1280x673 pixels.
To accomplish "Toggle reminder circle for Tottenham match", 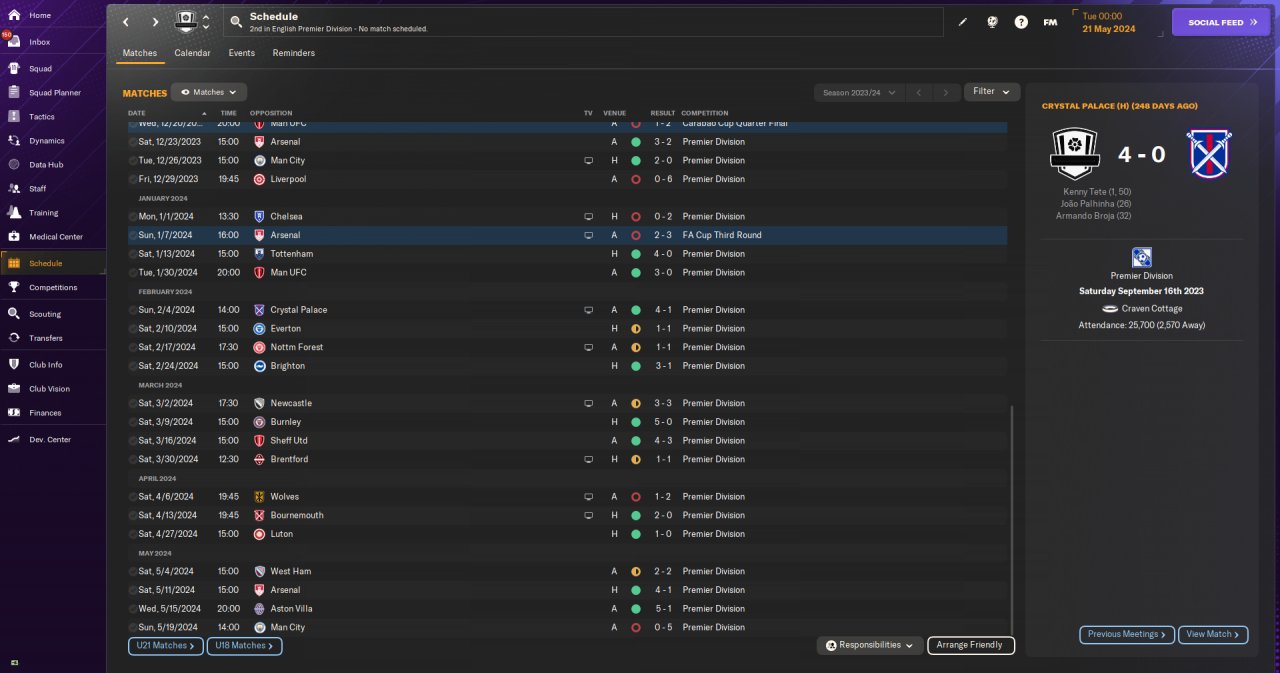I will pyautogui.click(x=133, y=254).
